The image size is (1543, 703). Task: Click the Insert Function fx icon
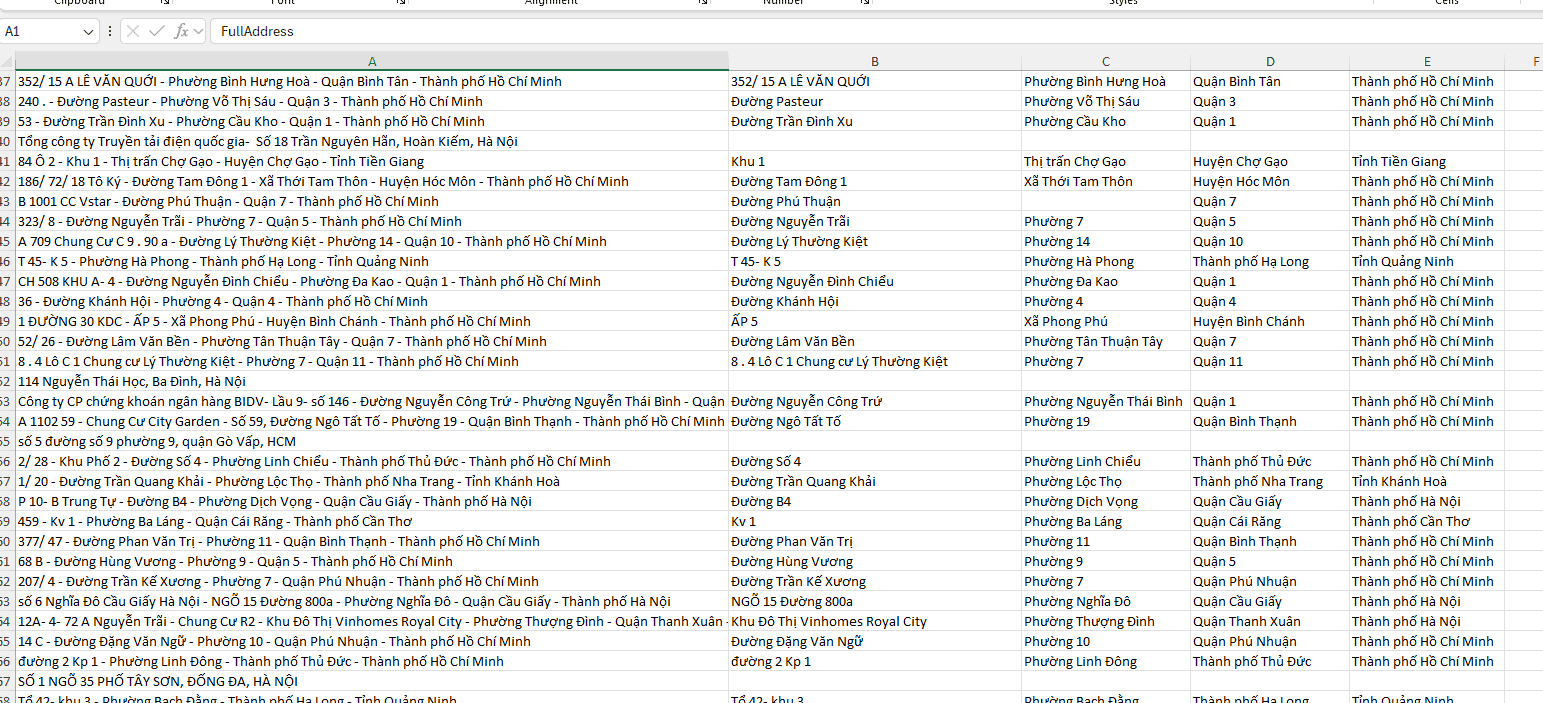pyautogui.click(x=181, y=31)
